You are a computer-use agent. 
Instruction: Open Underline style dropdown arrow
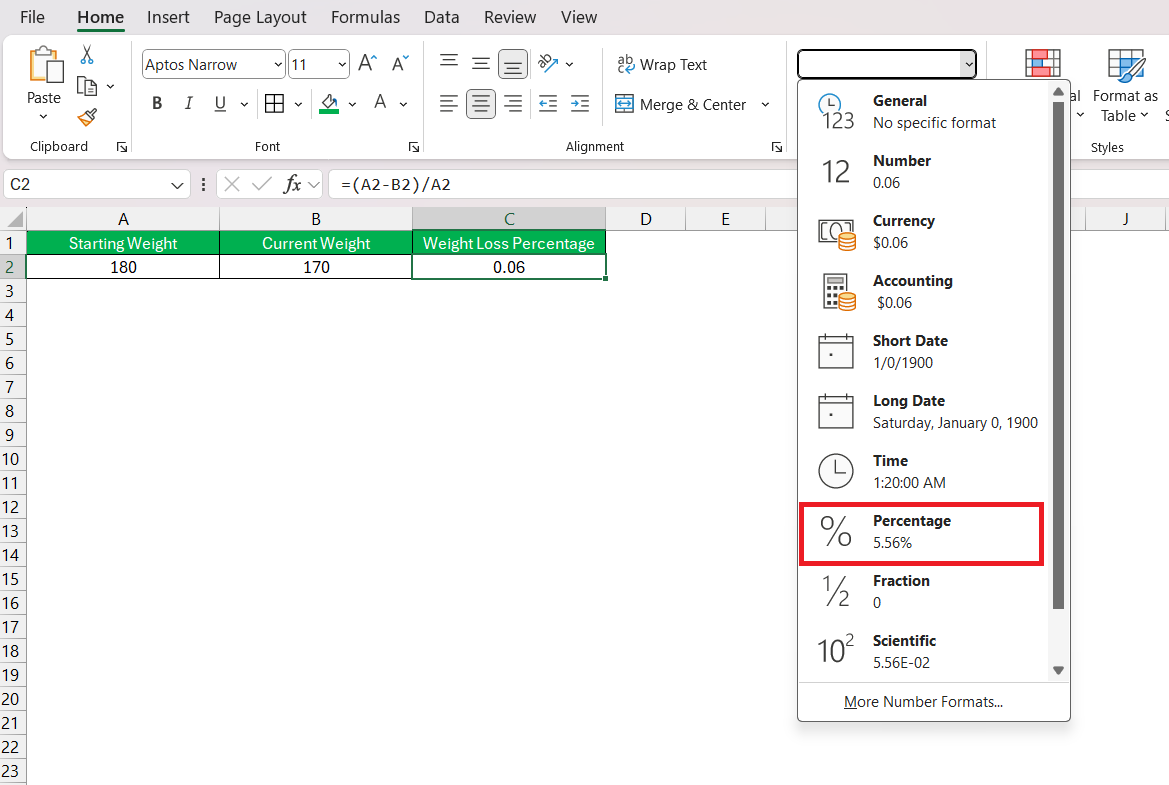244,104
